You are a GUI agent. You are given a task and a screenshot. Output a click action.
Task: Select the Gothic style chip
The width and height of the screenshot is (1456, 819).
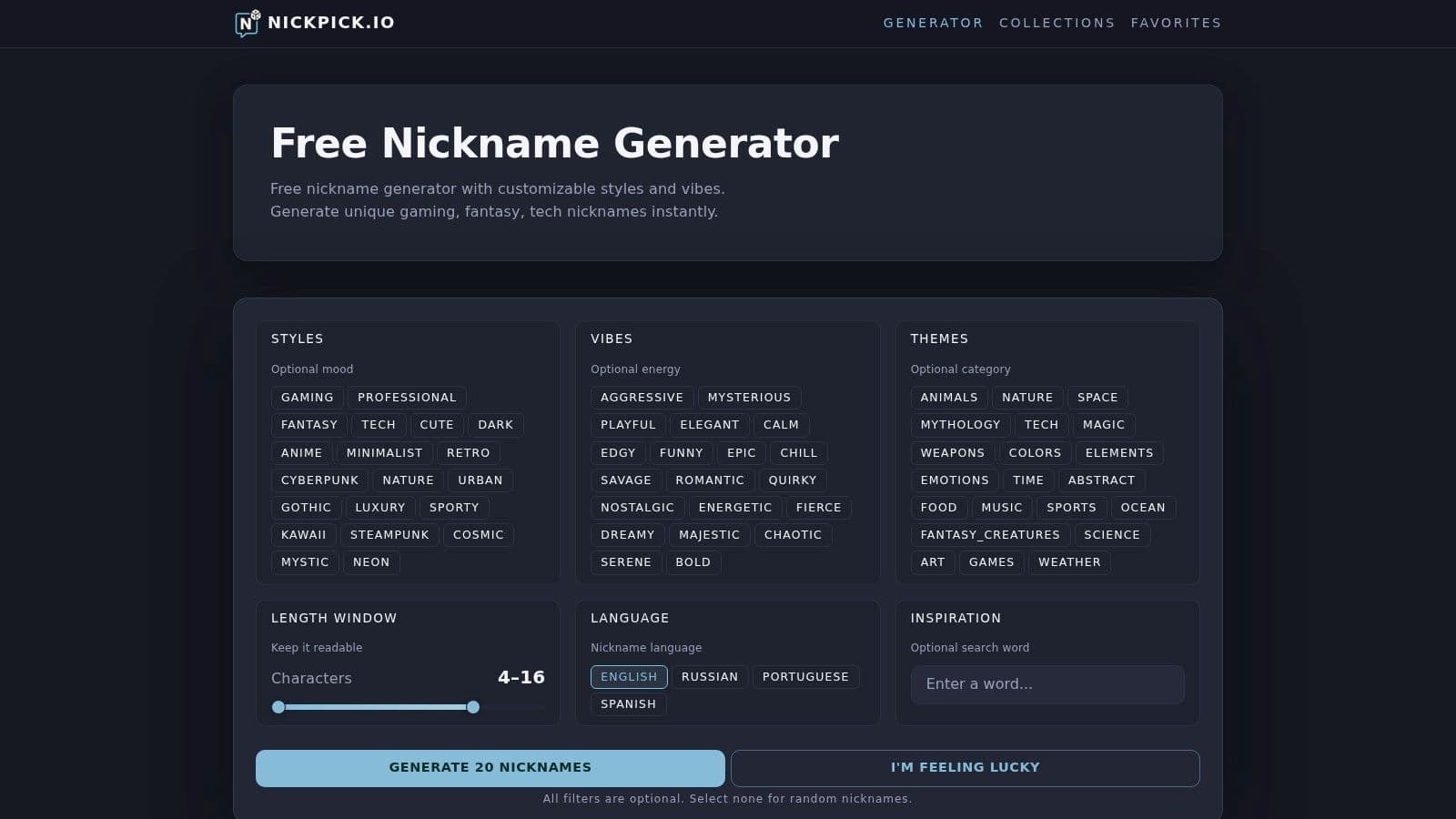click(306, 508)
